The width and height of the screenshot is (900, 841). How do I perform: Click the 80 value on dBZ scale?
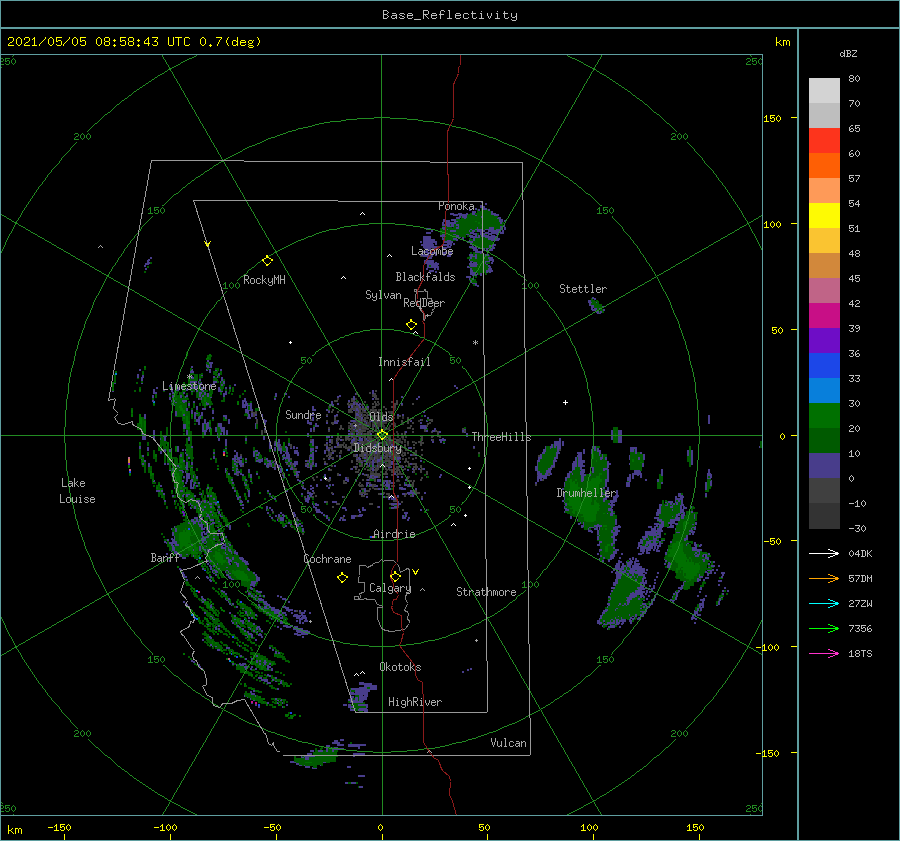tap(854, 79)
